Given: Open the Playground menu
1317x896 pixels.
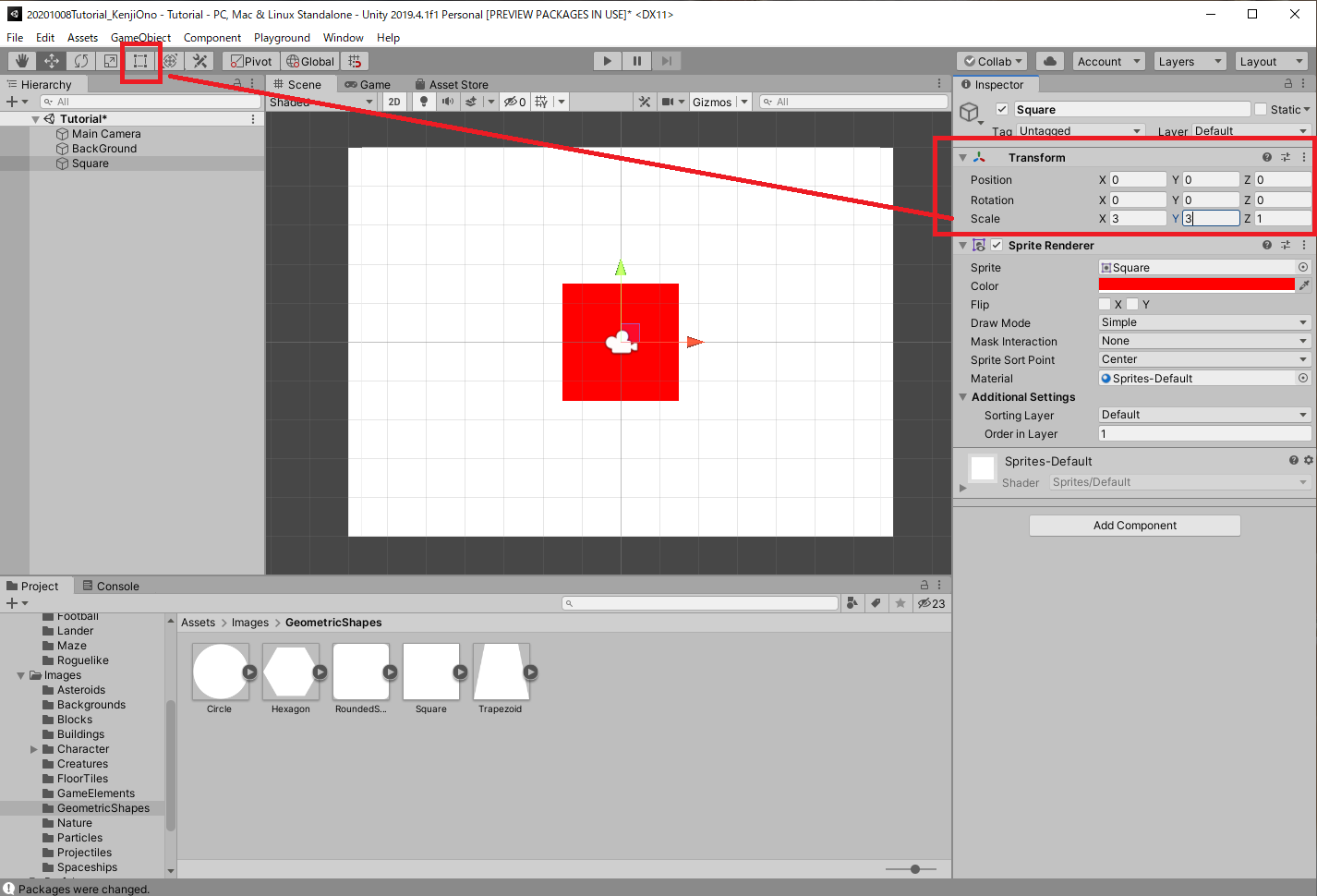Looking at the screenshot, I should [282, 38].
